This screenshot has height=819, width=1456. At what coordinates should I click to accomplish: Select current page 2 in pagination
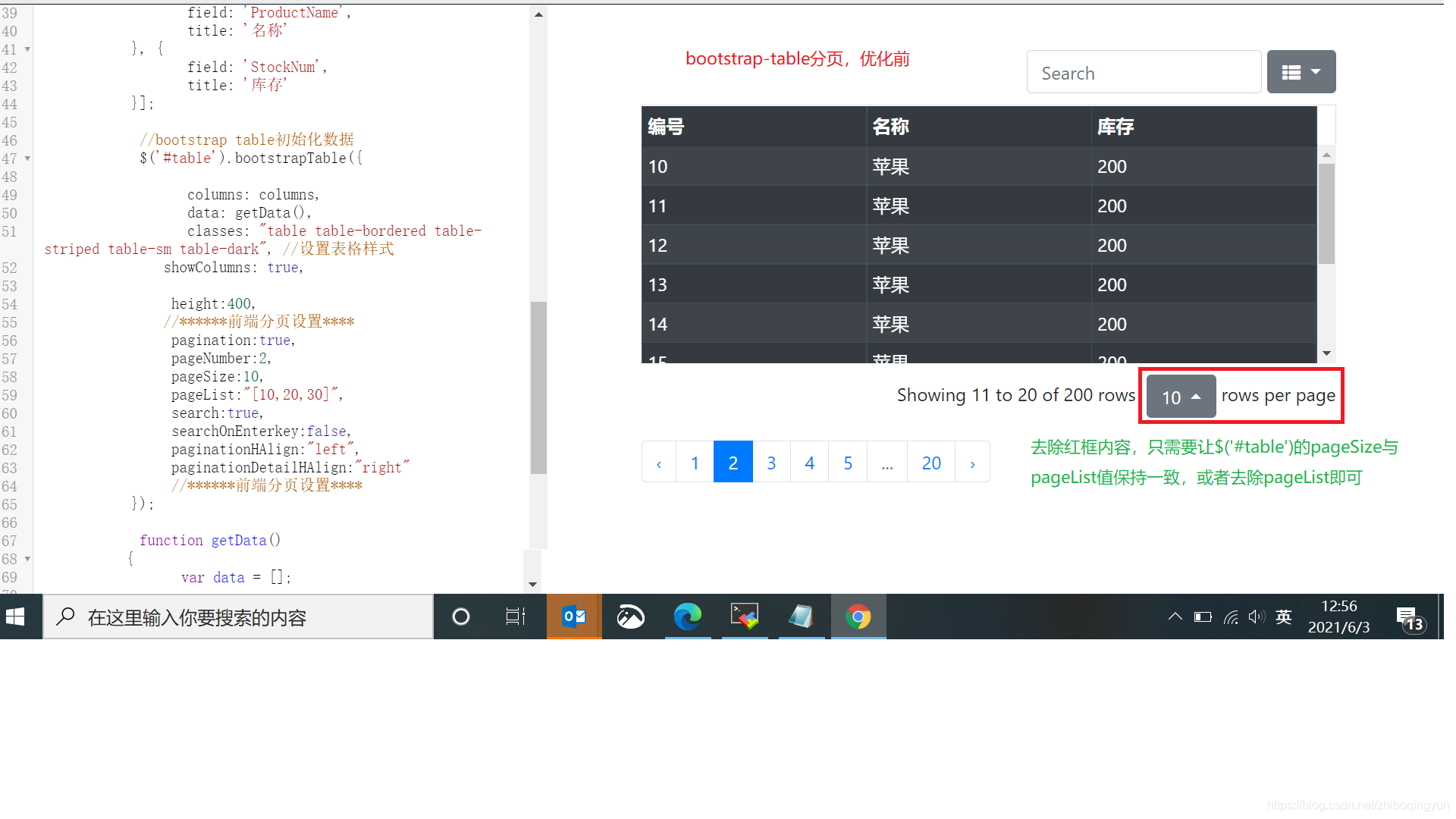point(733,462)
